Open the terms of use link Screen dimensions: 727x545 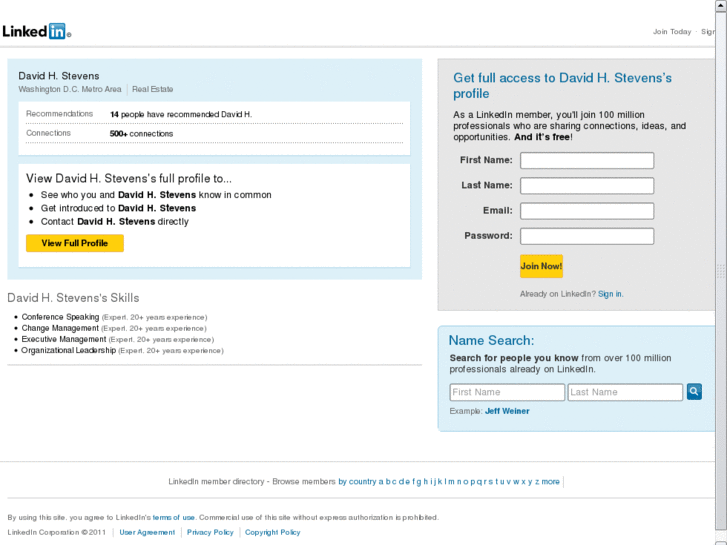173,517
